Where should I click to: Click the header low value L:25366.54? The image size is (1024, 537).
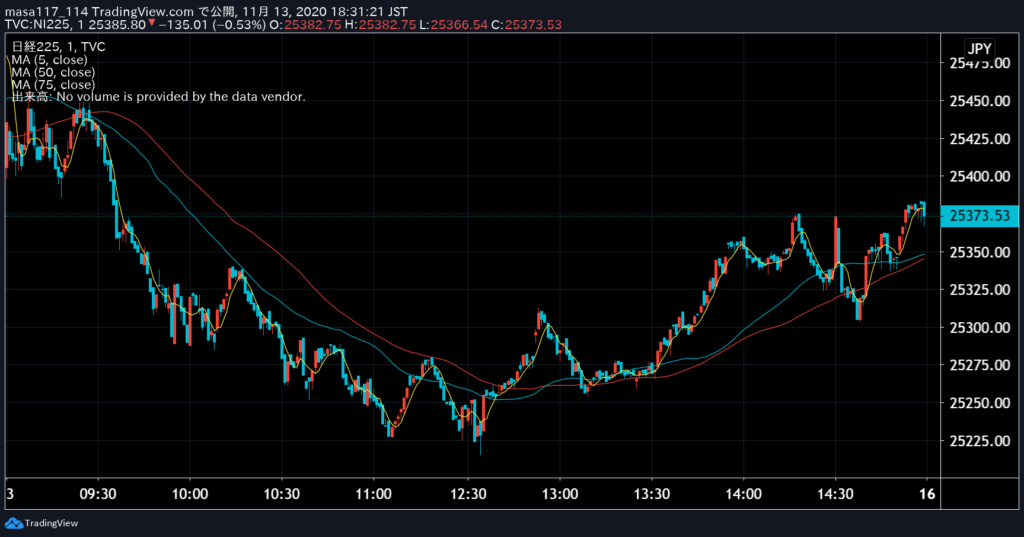point(453,25)
